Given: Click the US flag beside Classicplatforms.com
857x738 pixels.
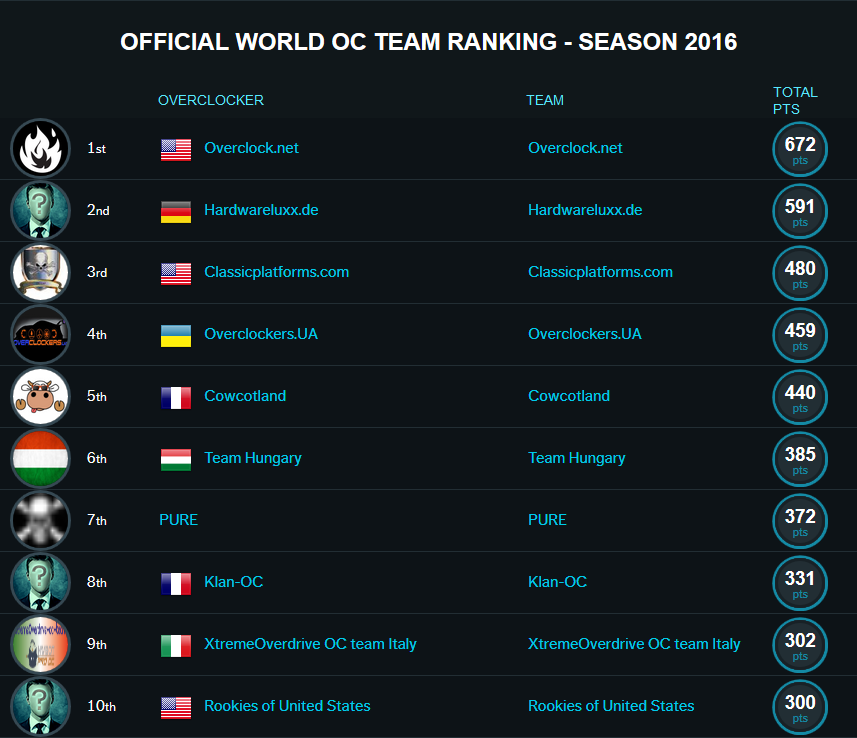Looking at the screenshot, I should tap(176, 273).
